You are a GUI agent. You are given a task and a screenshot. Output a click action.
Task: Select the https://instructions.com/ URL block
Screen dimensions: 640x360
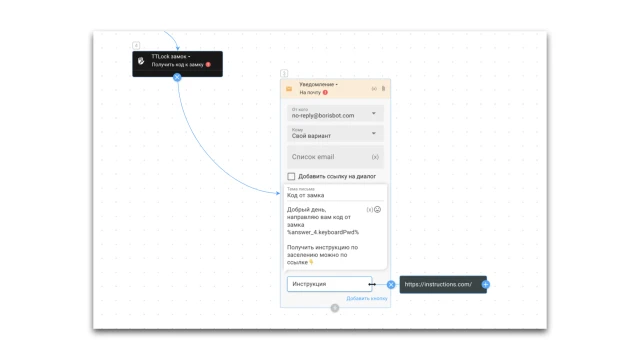tap(443, 284)
